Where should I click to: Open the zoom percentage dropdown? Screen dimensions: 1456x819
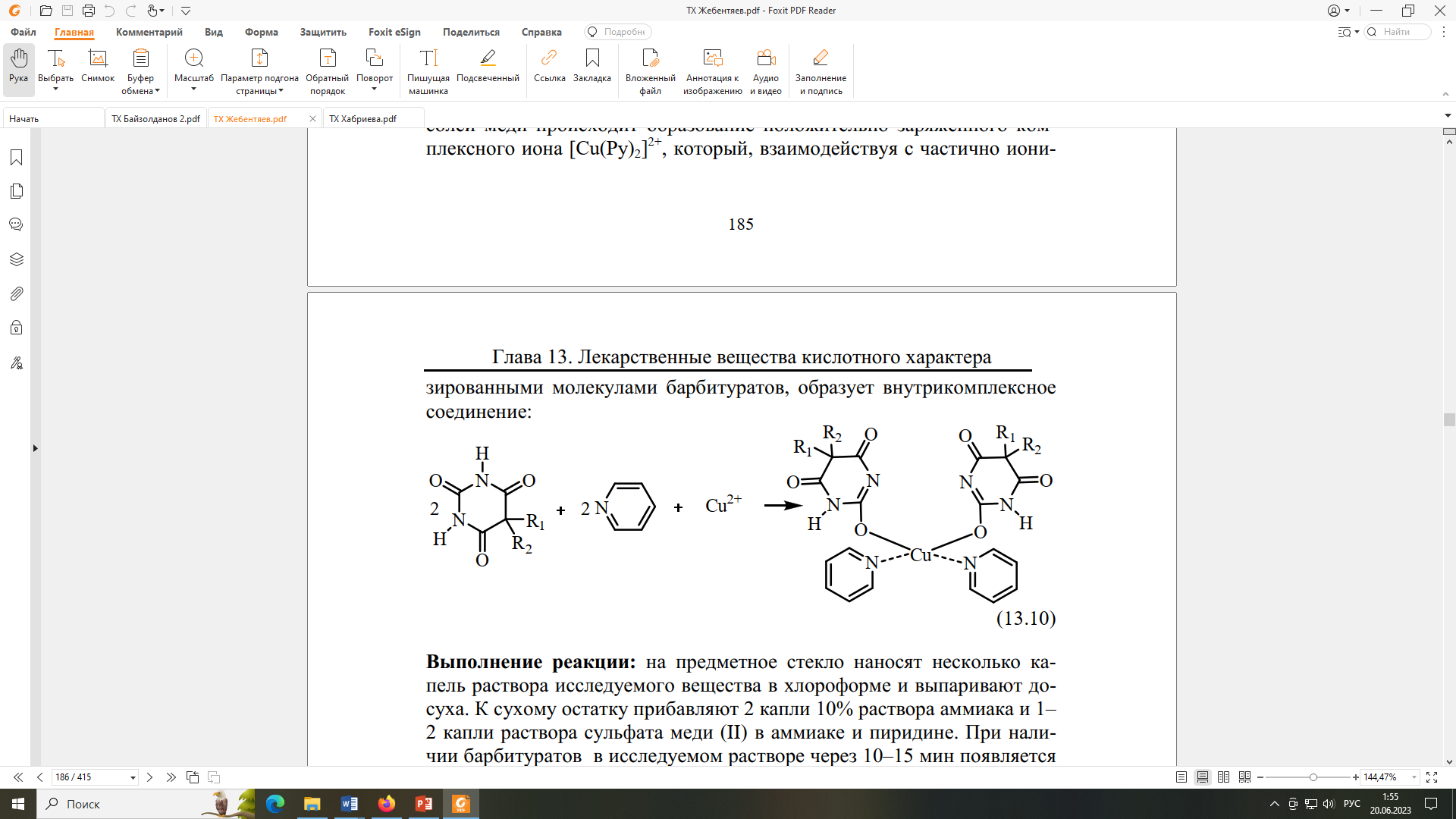1414,777
